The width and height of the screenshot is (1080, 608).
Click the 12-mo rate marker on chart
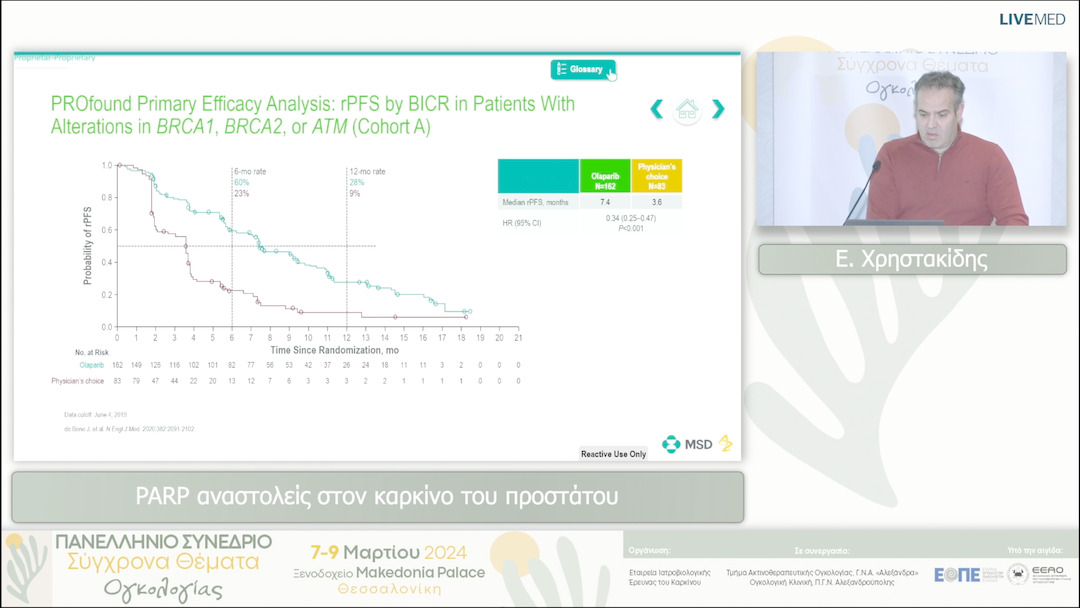coord(366,172)
